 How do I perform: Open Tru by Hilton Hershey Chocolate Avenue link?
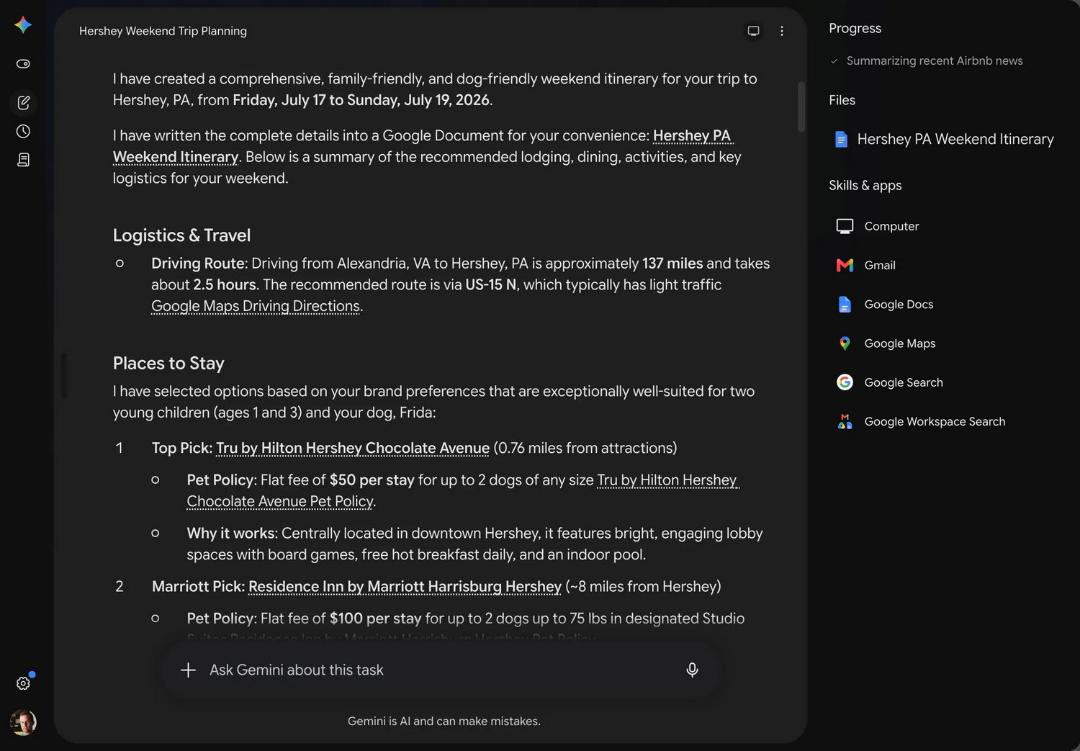tap(353, 448)
